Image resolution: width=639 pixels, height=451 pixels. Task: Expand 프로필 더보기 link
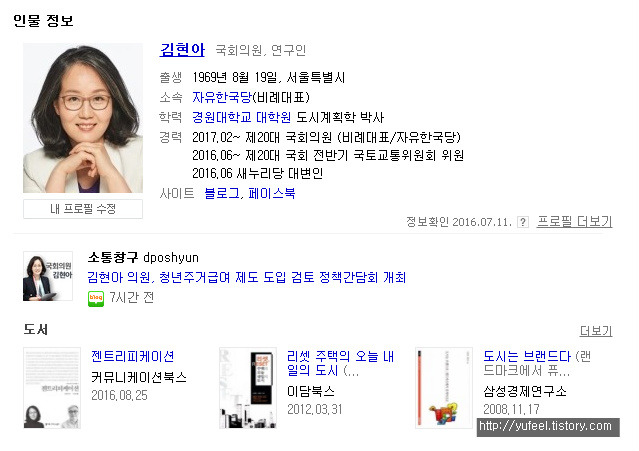[574, 222]
